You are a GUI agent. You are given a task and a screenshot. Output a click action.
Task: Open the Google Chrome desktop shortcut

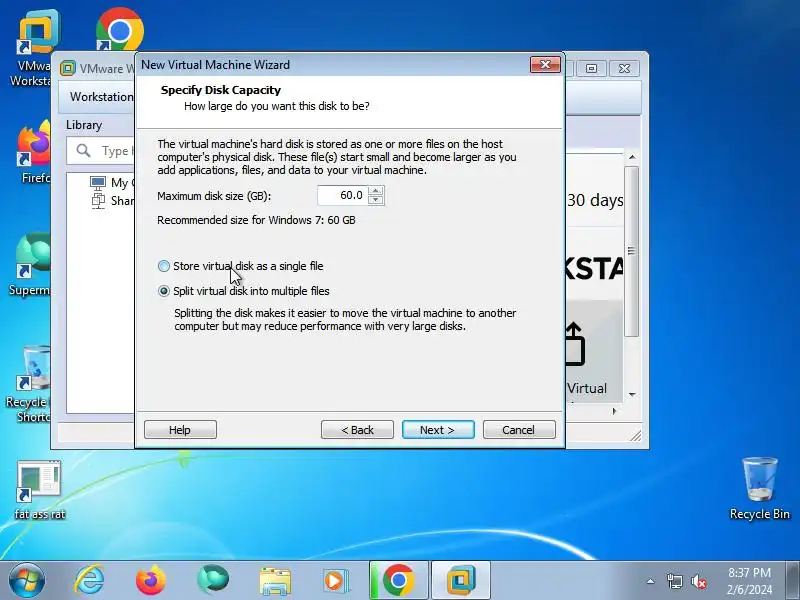[x=119, y=30]
